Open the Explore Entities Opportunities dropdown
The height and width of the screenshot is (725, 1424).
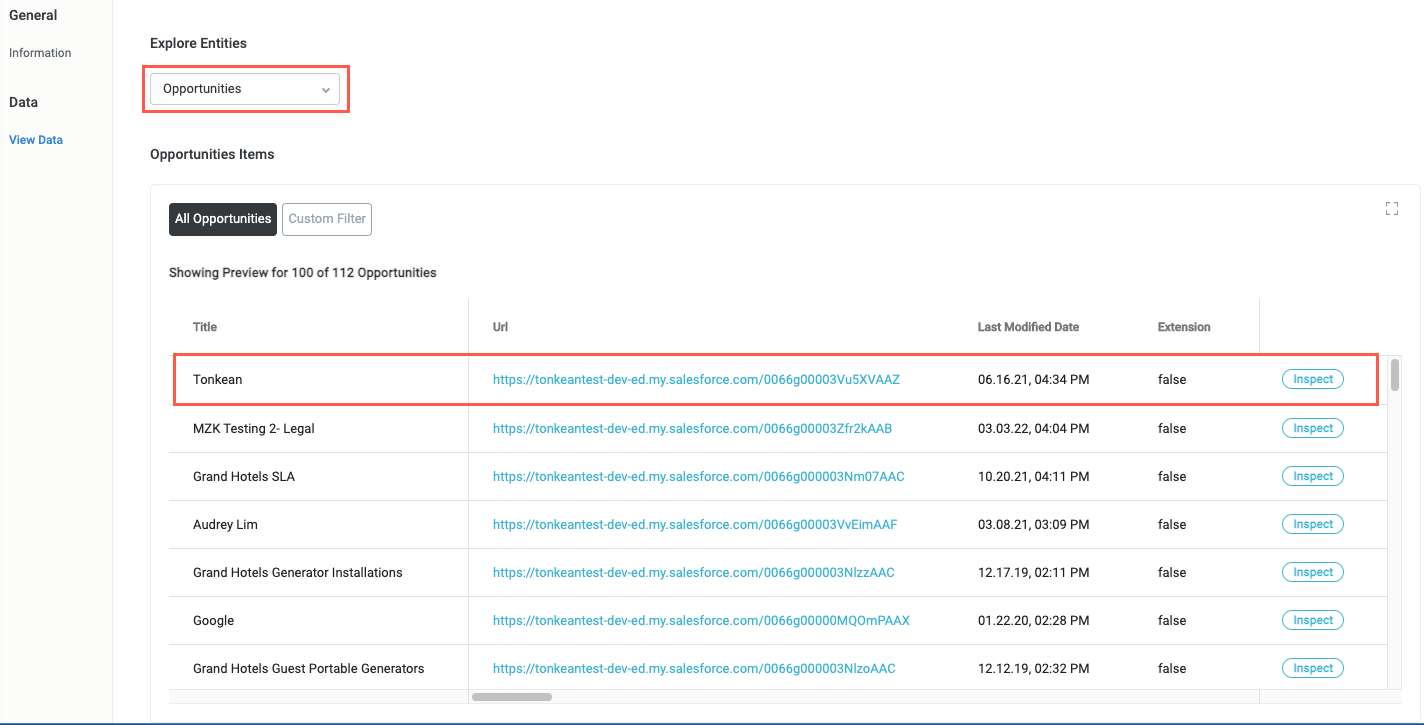(x=245, y=89)
